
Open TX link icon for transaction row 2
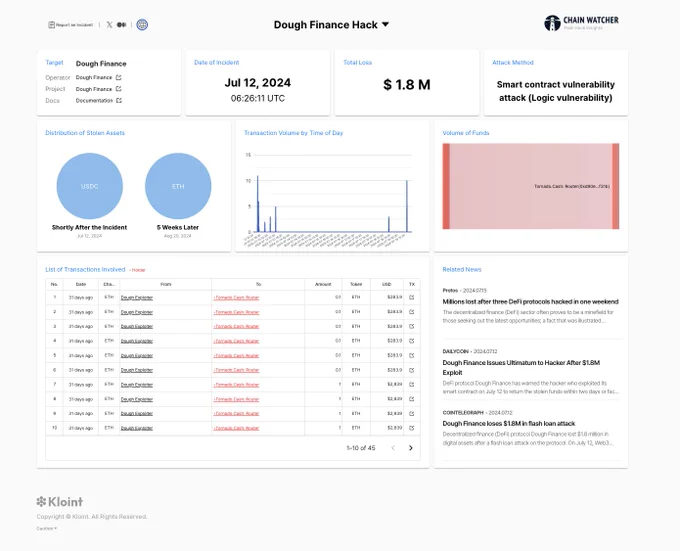tap(412, 312)
